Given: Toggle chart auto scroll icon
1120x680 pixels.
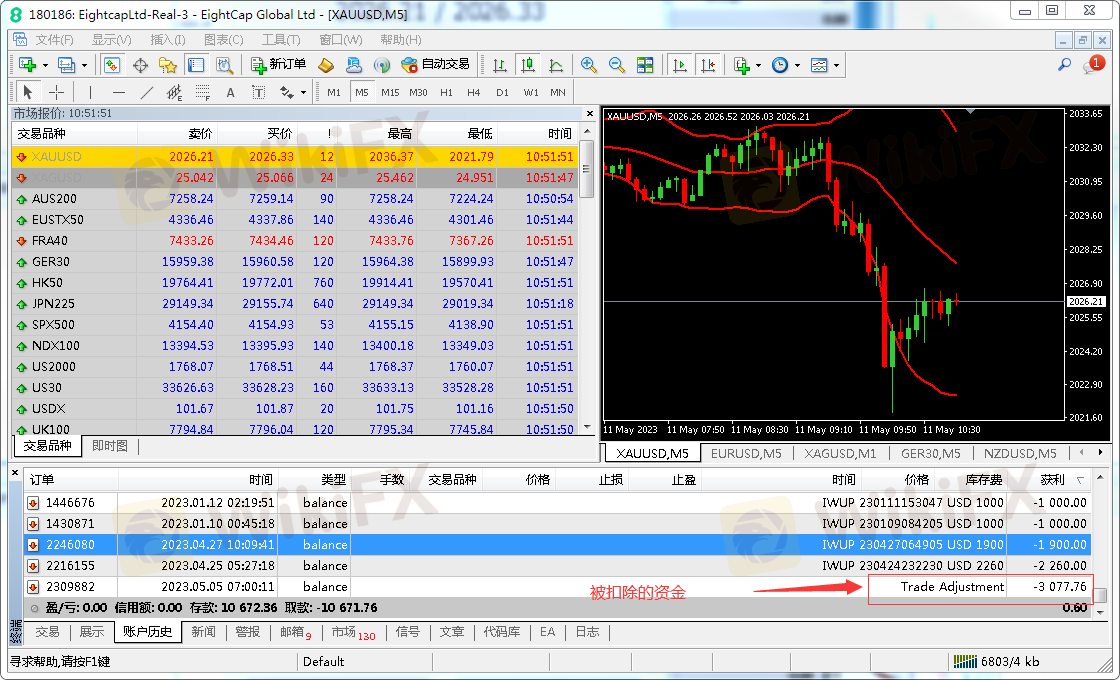Looking at the screenshot, I should (680, 65).
